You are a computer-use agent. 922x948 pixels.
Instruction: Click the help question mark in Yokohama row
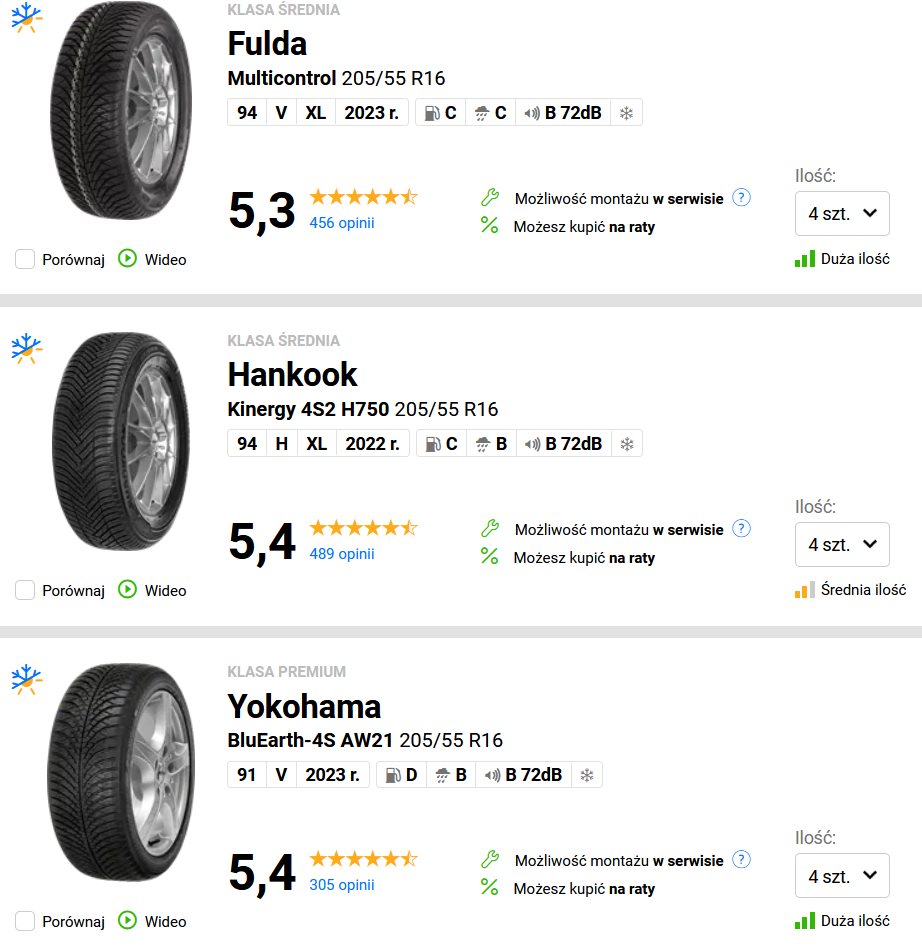pos(741,860)
